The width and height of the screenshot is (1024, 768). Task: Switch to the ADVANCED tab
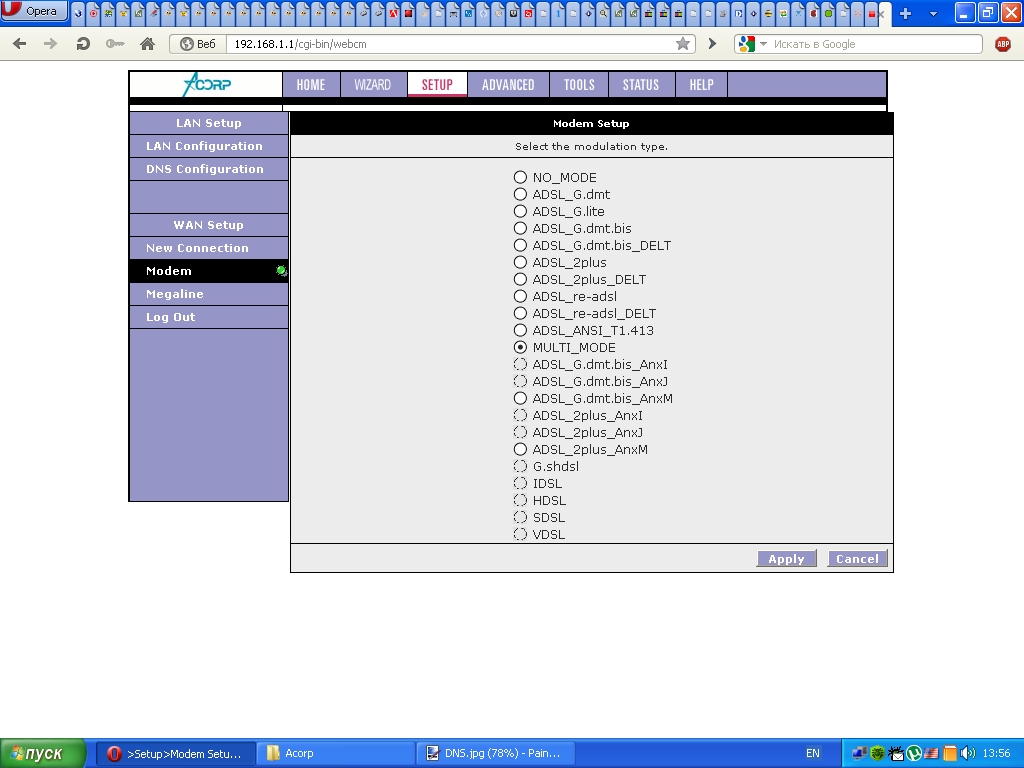[x=508, y=85]
